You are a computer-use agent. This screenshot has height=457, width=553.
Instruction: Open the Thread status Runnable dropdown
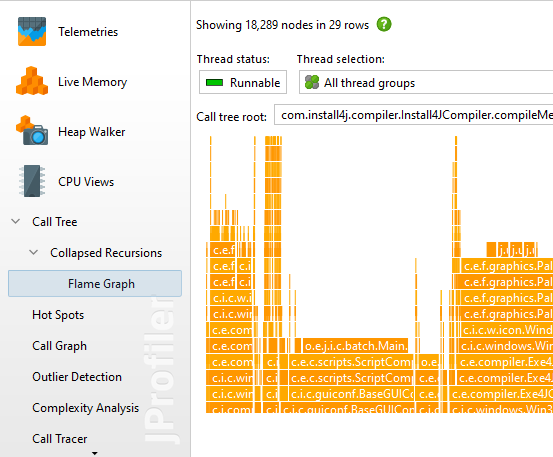(x=243, y=82)
